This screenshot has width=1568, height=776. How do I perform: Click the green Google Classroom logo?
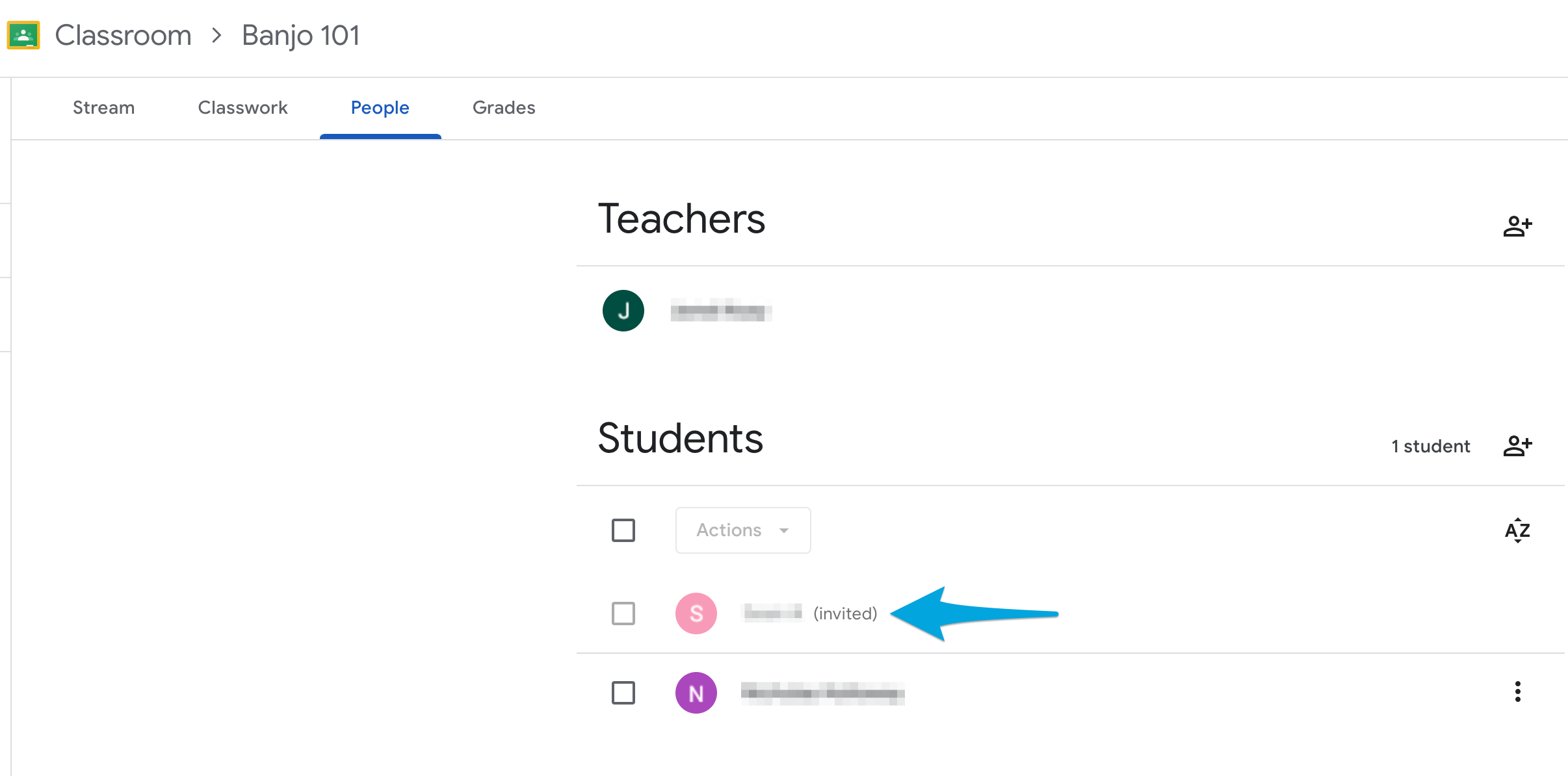pos(23,34)
